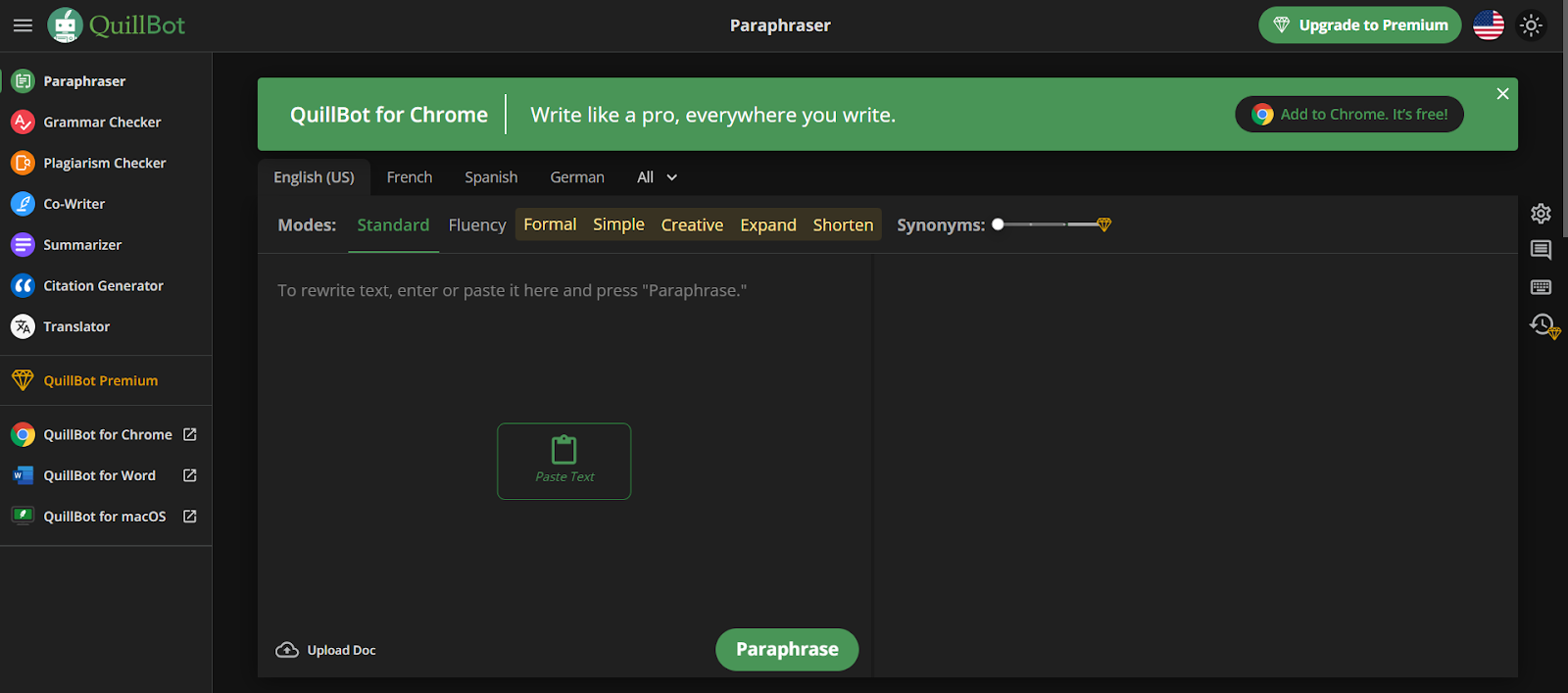The width and height of the screenshot is (1568, 693).
Task: Click the Paraphraser sidebar icon
Action: tap(23, 81)
